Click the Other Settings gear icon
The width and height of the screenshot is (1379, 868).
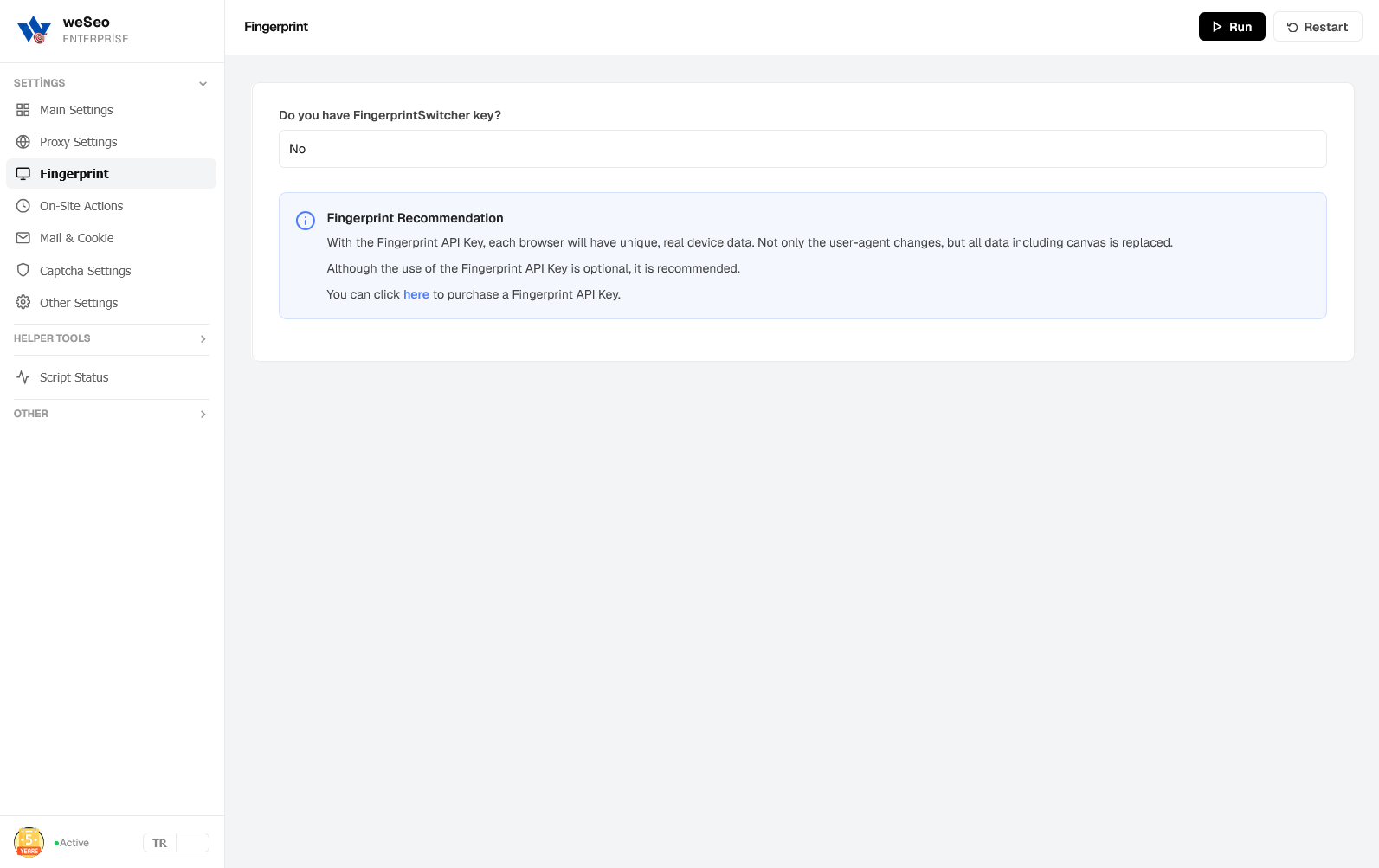click(23, 302)
